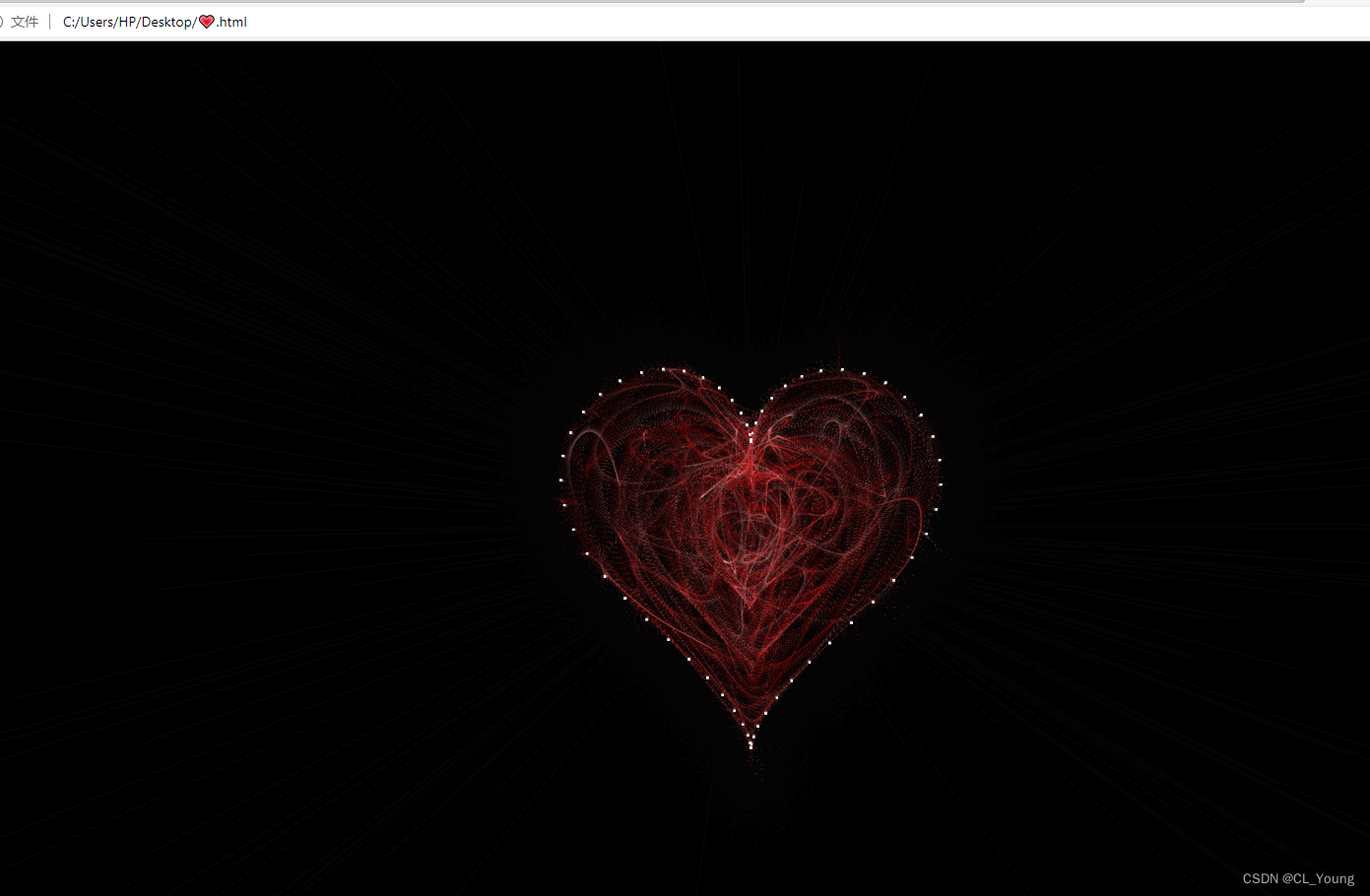Select the red heart emoji in the filename

tap(207, 22)
